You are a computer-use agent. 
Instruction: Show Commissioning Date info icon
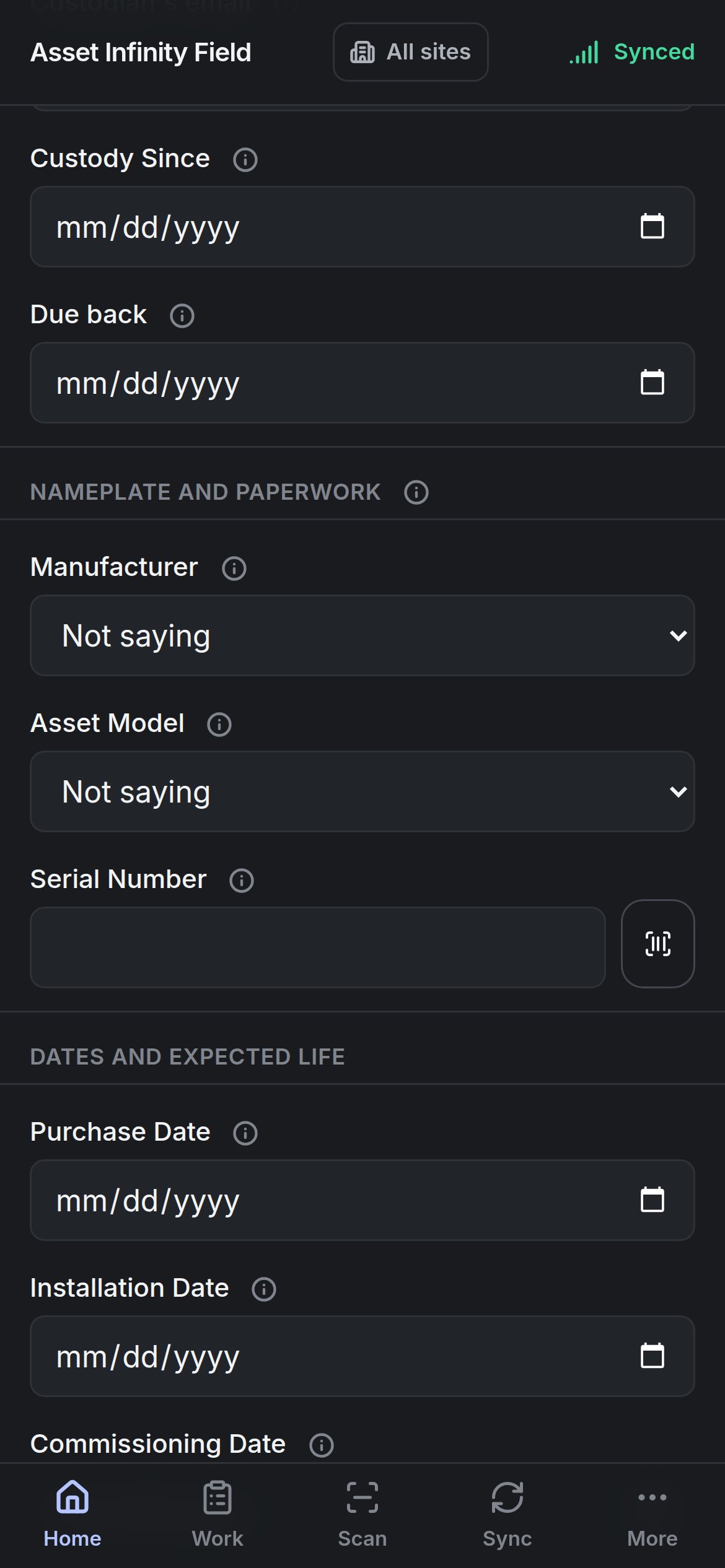(x=321, y=1445)
